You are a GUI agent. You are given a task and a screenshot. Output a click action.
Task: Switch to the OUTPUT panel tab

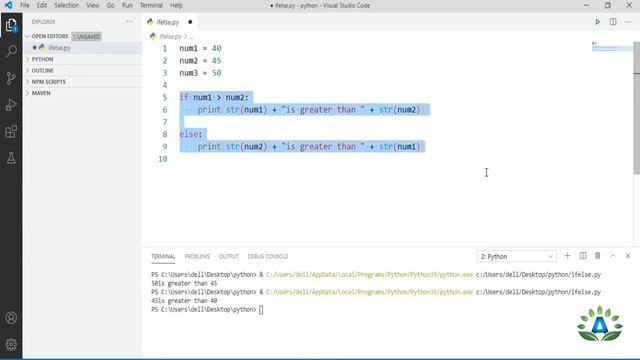(229, 256)
